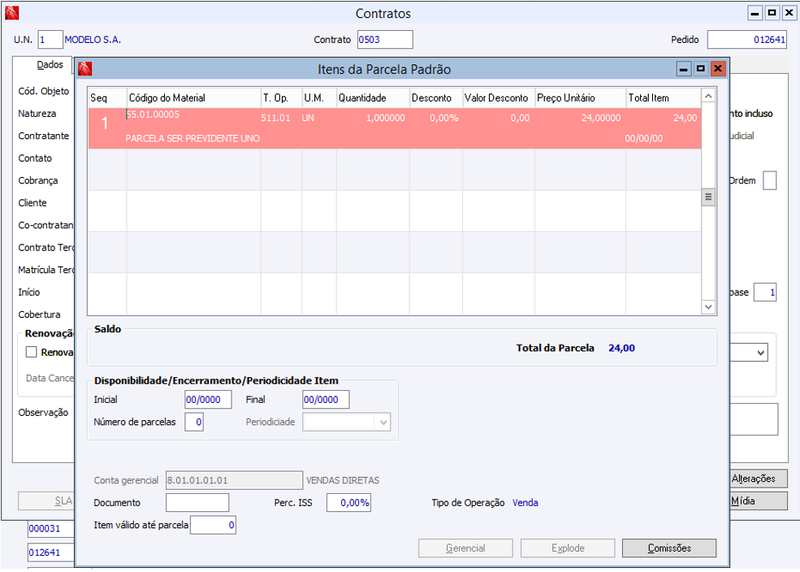Click the field next to 'base' showing 1
This screenshot has width=800, height=572.
click(765, 292)
